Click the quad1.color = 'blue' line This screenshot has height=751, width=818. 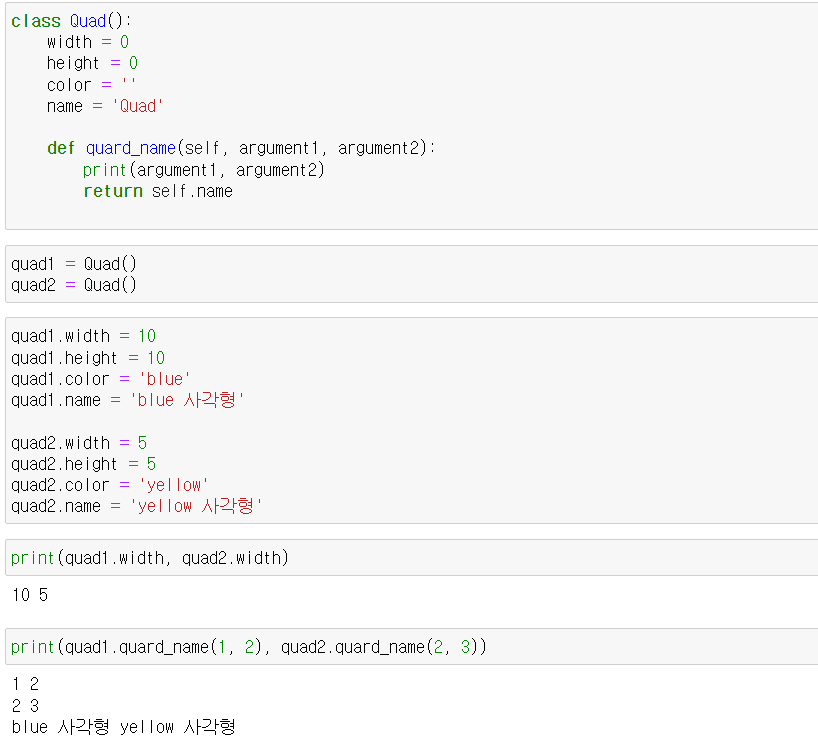(101, 379)
